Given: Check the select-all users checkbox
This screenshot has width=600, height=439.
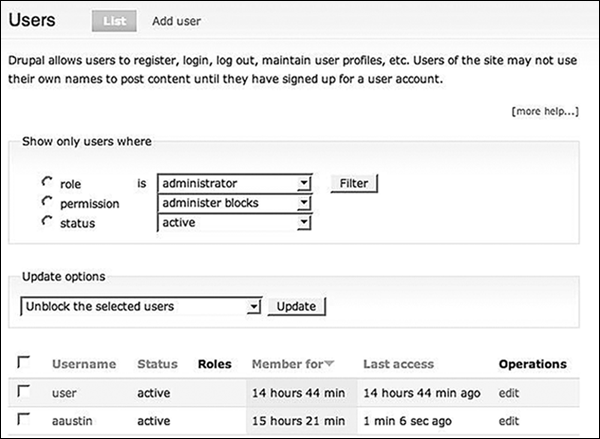Looking at the screenshot, I should 24,363.
